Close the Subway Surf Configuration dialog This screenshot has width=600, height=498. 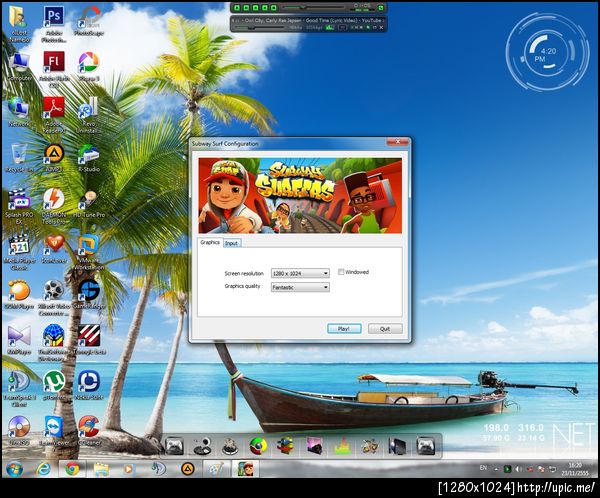(398, 142)
